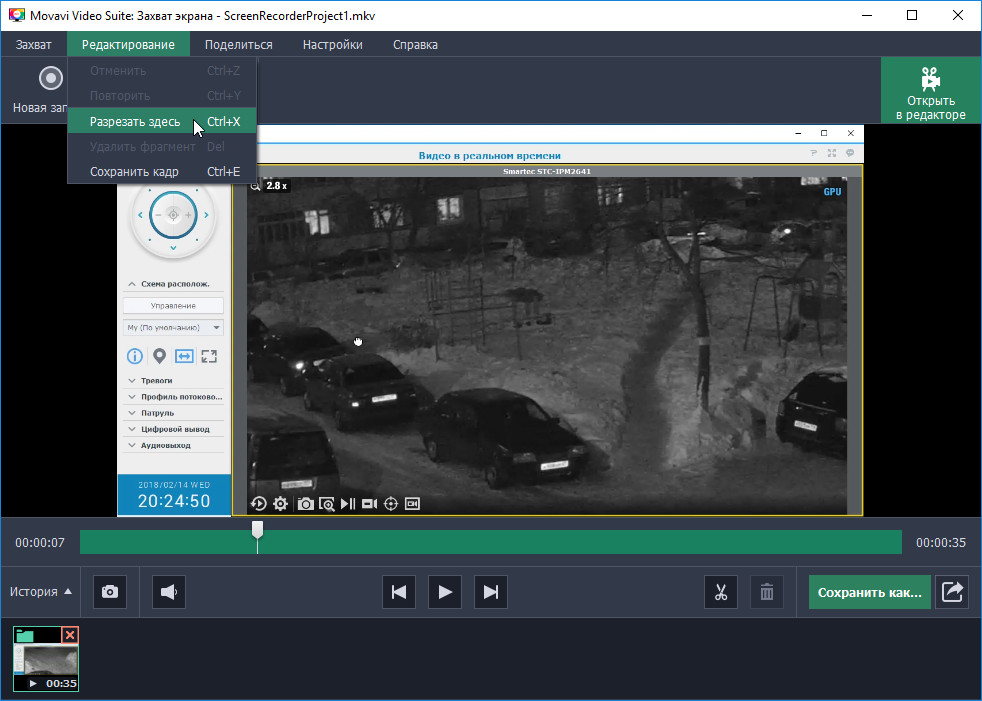Click the play/pause icon in the video overlay

348,504
